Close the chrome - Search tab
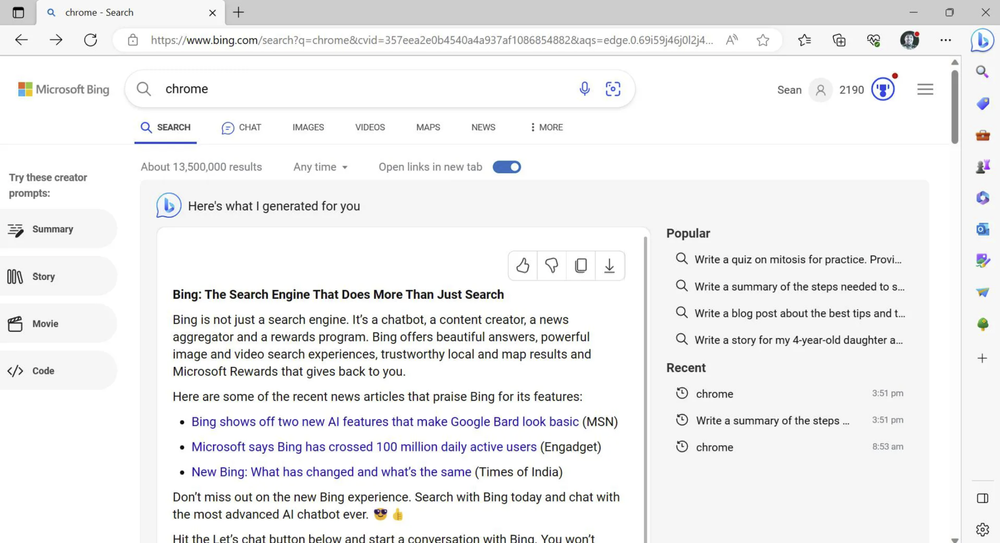 pos(212,12)
